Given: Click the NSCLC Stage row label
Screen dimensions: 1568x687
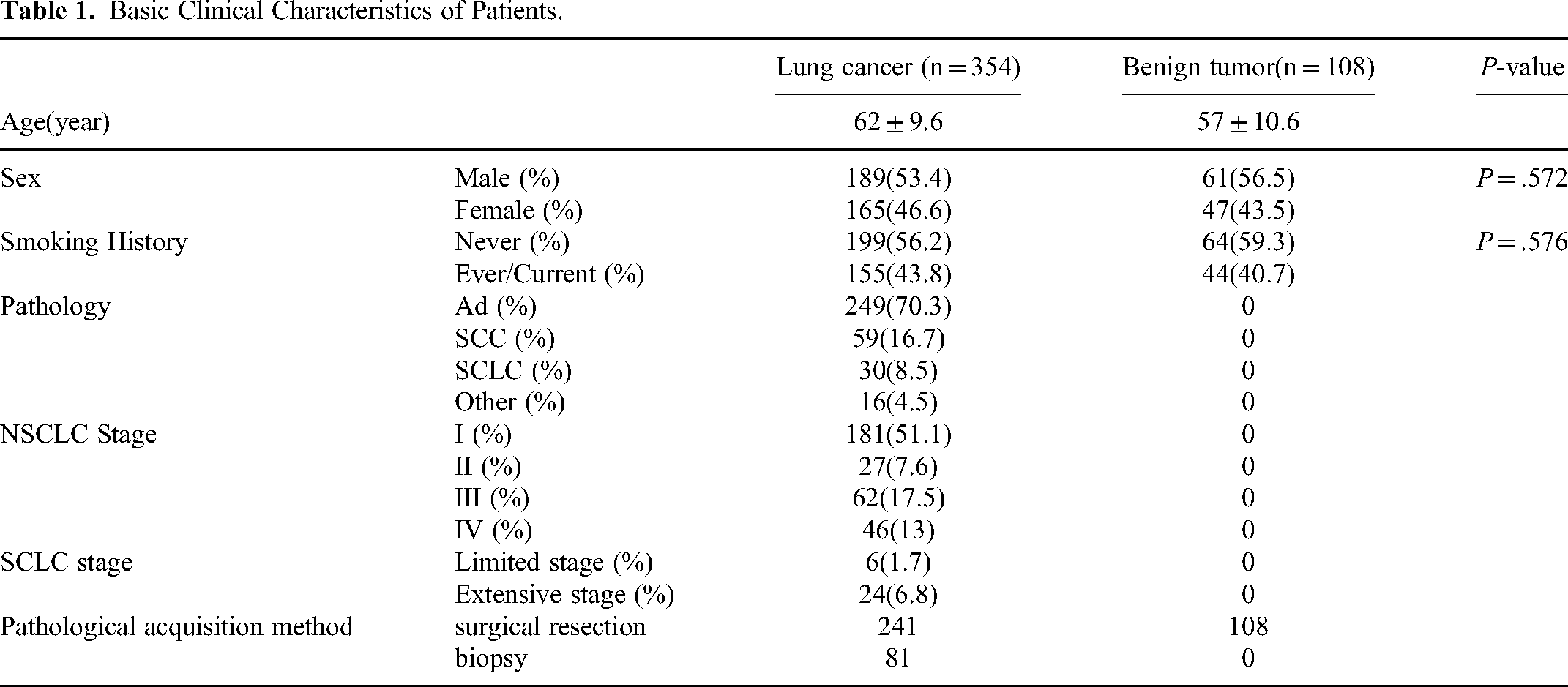Looking at the screenshot, I should click(78, 435).
